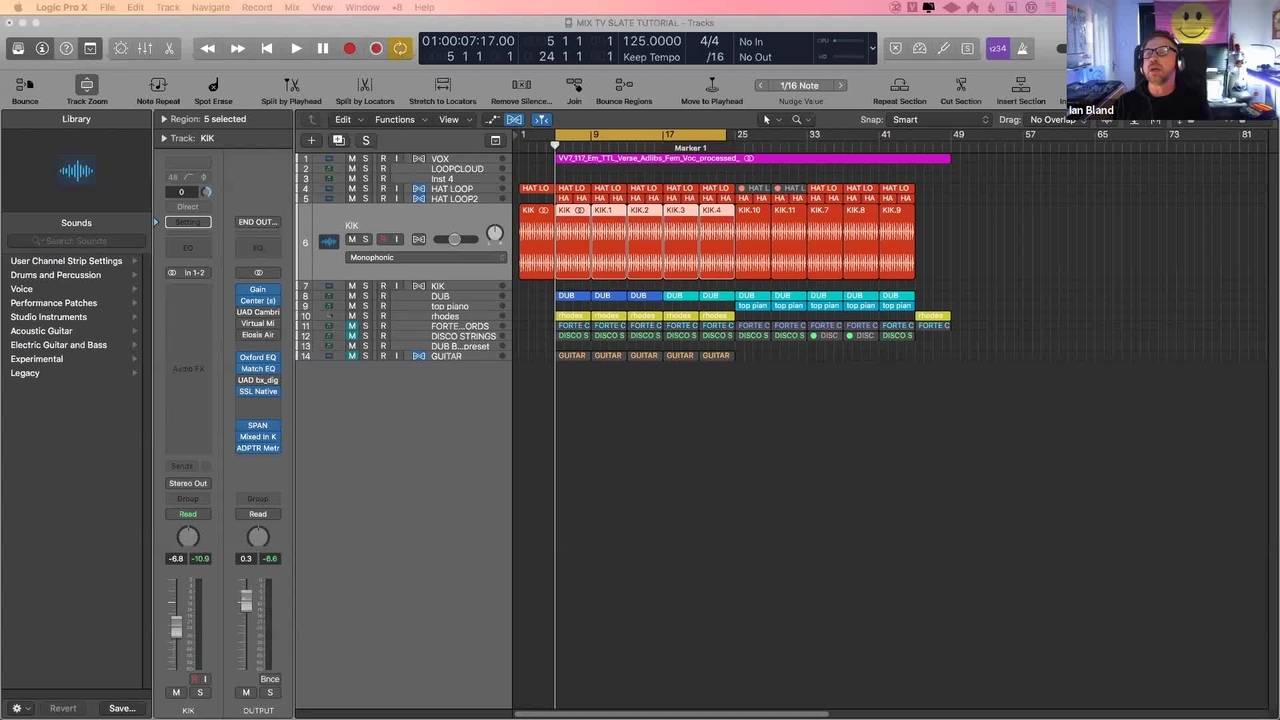This screenshot has height=720, width=1280.
Task: Solo the VOX track
Action: tap(365, 159)
